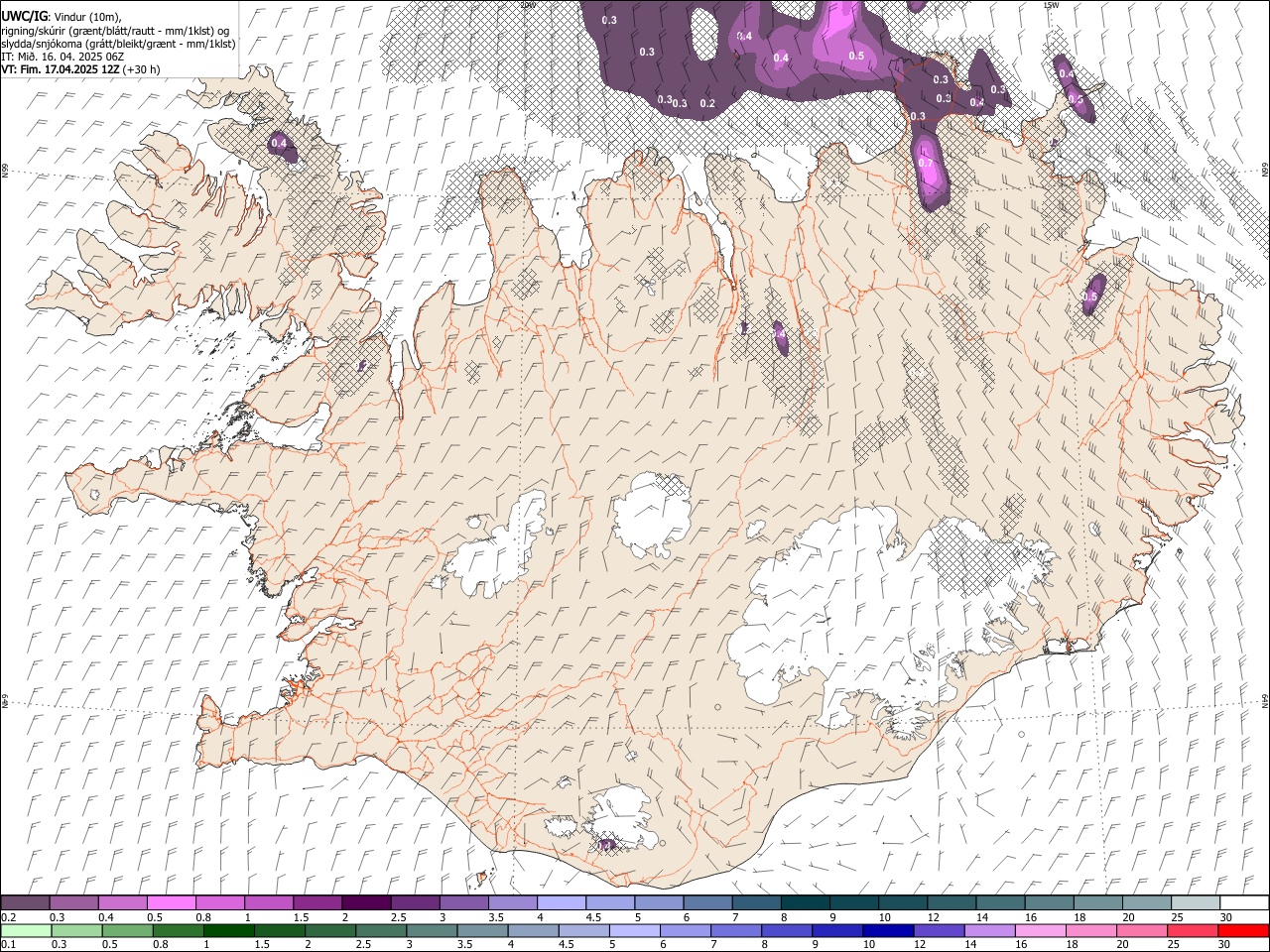Click the dark green swatch between 1 and 1.5, bottom legend

click(x=228, y=931)
